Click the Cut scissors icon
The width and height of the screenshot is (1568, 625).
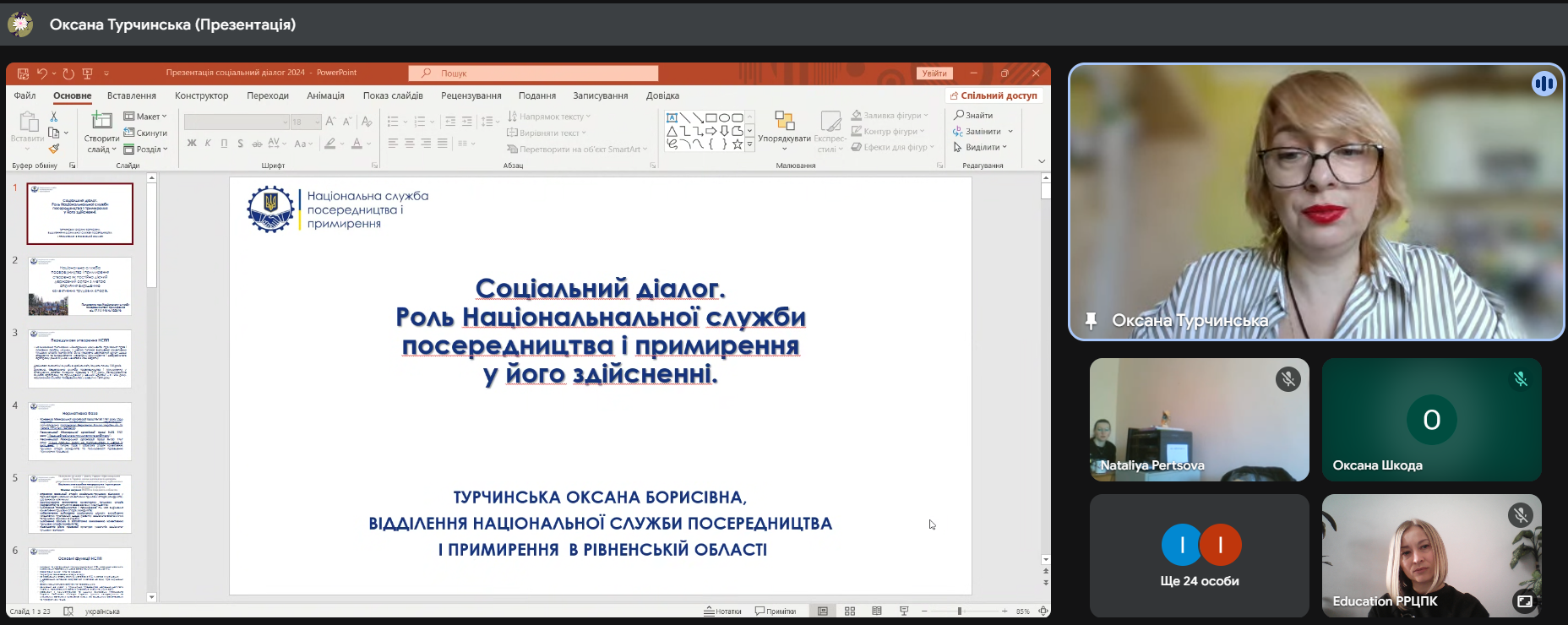tap(54, 117)
